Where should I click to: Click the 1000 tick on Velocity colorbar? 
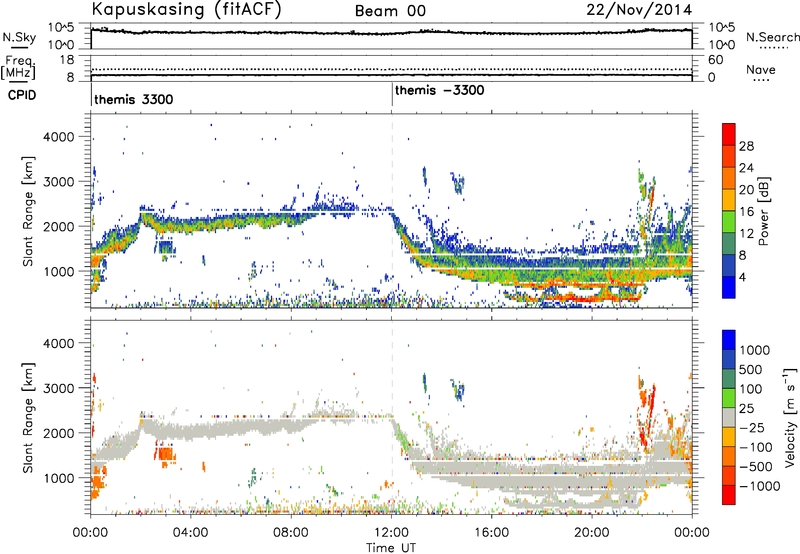point(754,350)
